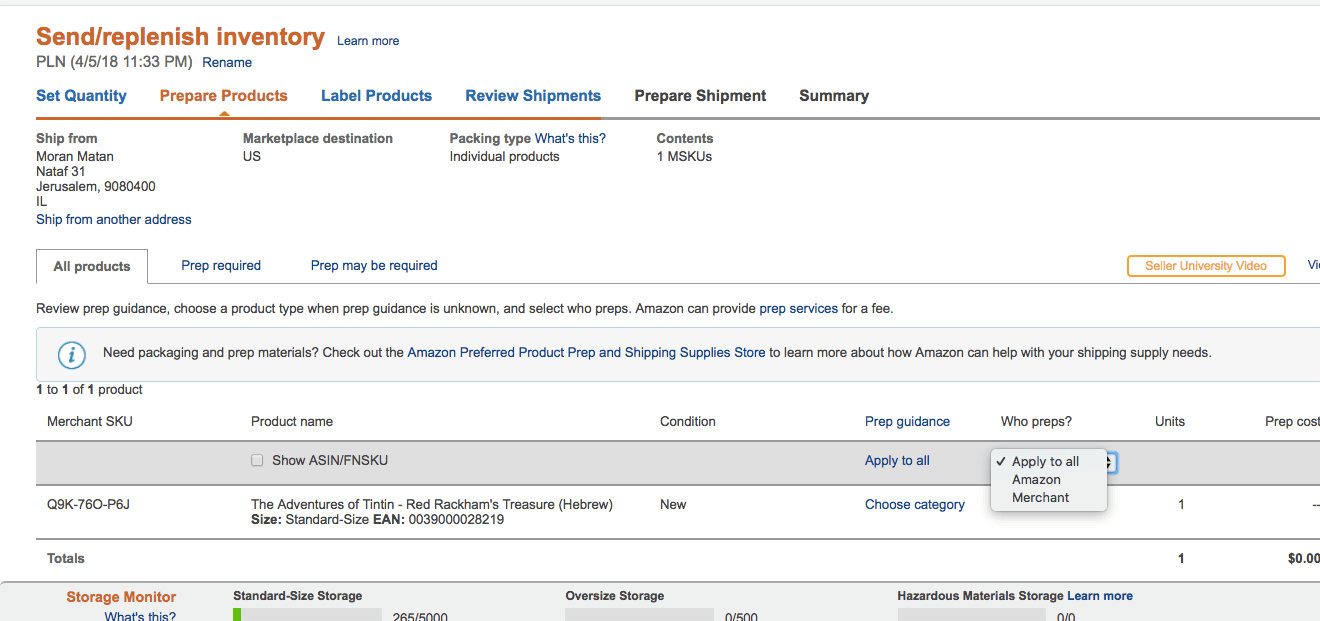Screen dimensions: 1320x621
Task: Open Packing type What's this link
Action: click(x=570, y=138)
